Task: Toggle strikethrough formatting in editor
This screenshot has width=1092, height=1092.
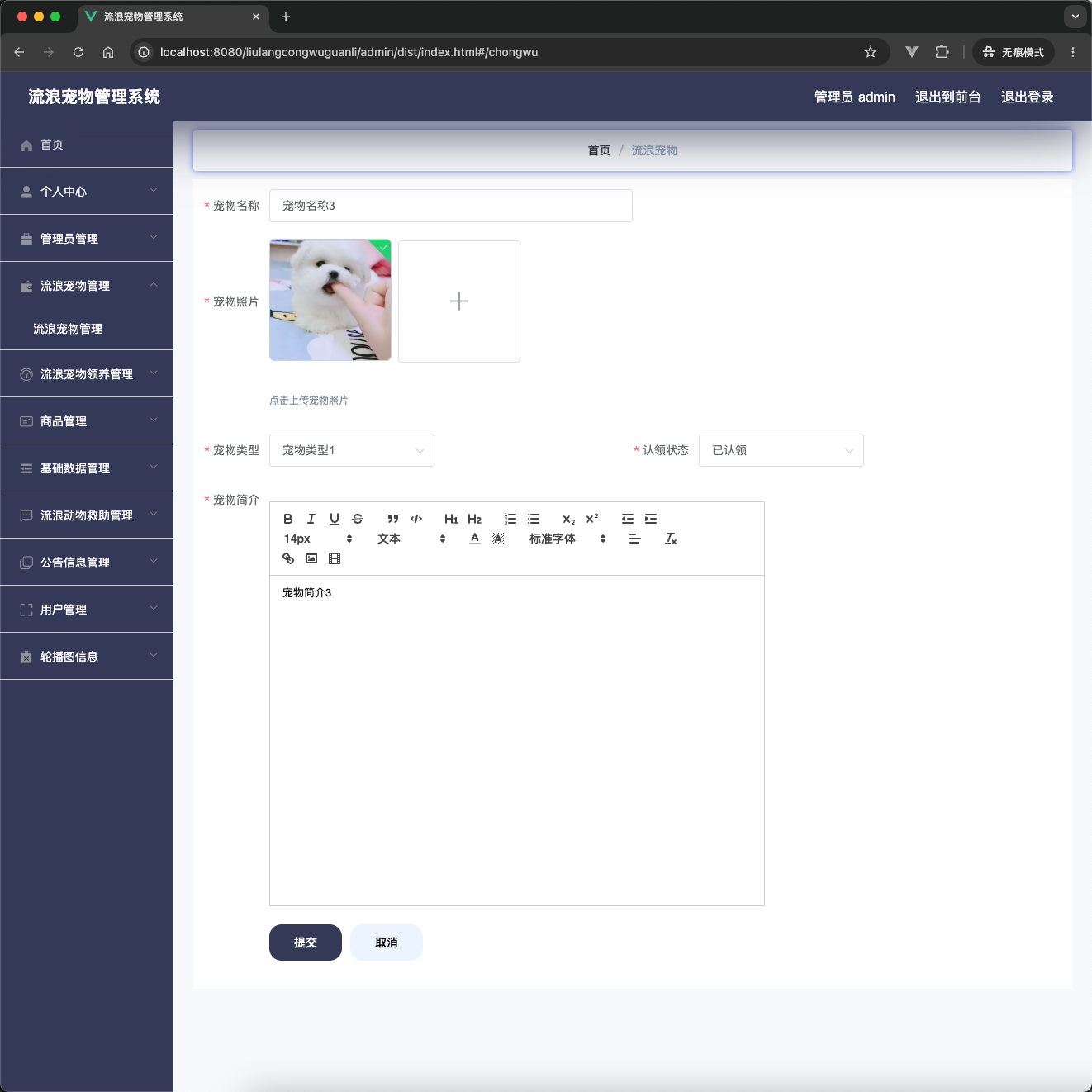Action: point(358,519)
